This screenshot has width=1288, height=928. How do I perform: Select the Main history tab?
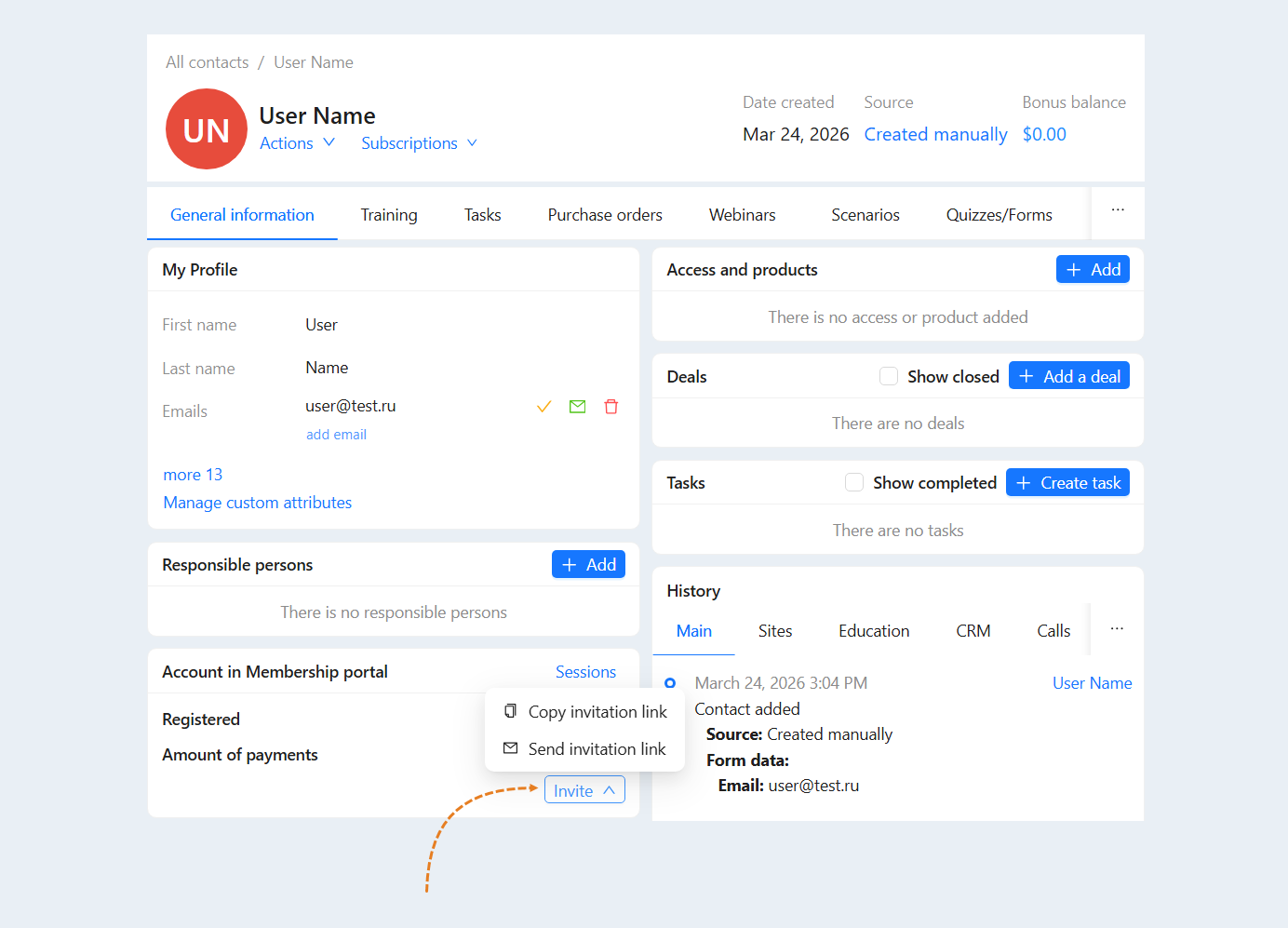(x=694, y=631)
